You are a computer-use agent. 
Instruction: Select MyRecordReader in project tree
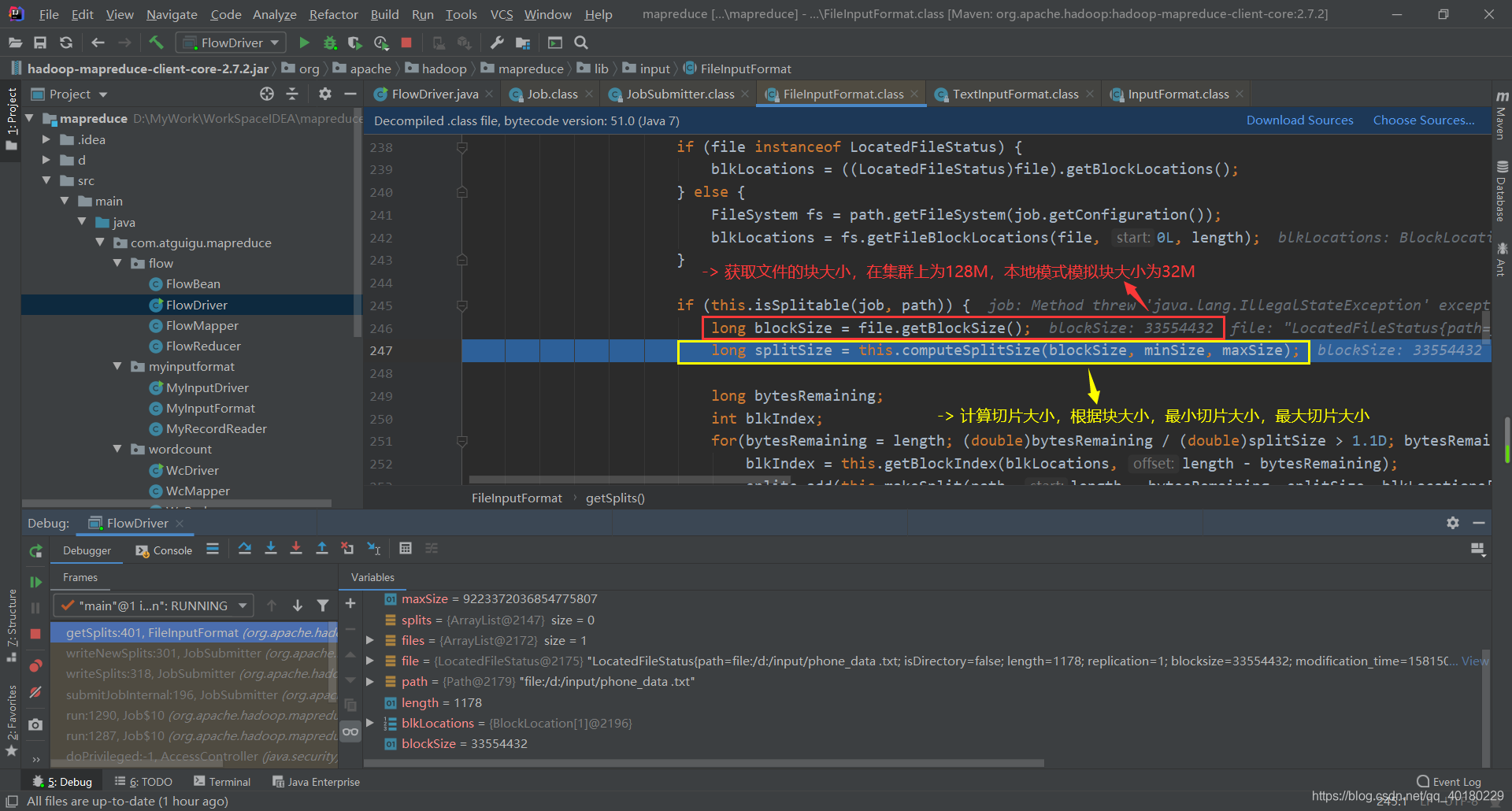coord(216,428)
